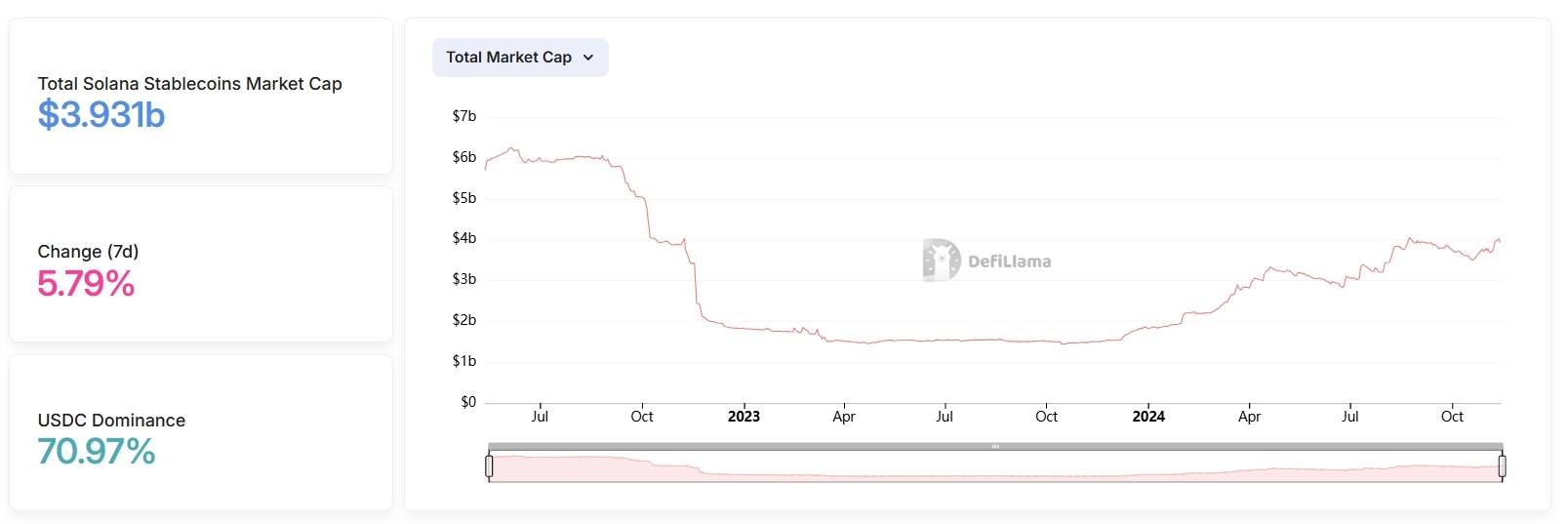Click the 2024 label on the time axis
Viewport: 1568px width, 524px height.
pyautogui.click(x=1148, y=417)
